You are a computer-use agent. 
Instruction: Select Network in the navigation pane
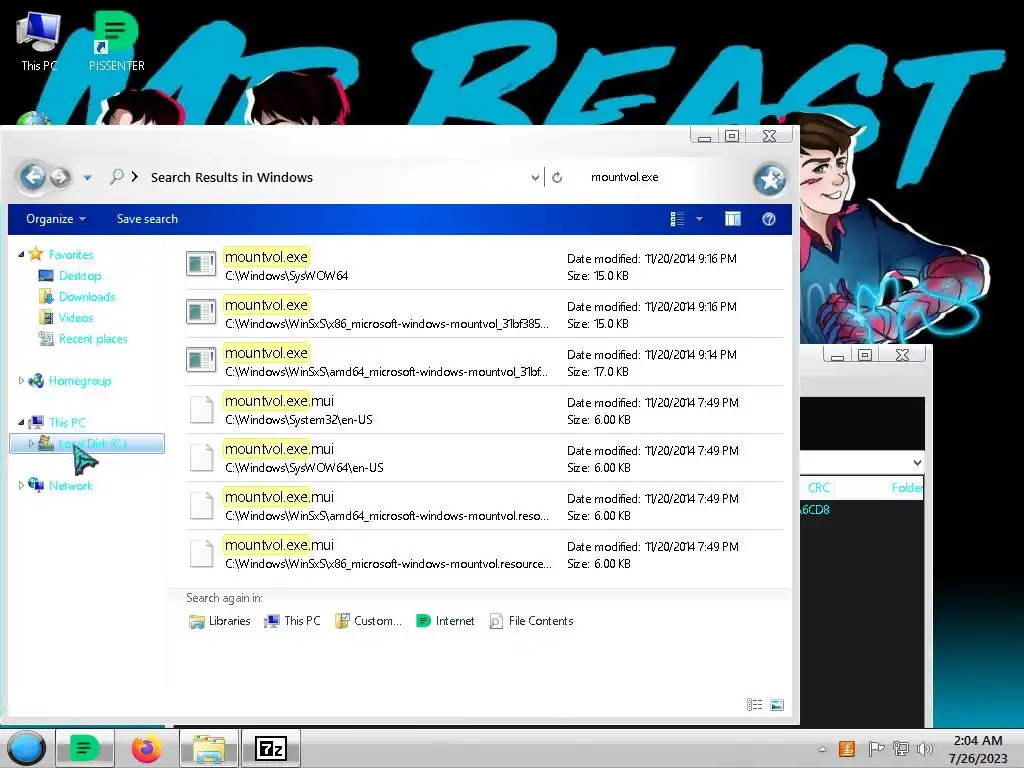[71, 485]
